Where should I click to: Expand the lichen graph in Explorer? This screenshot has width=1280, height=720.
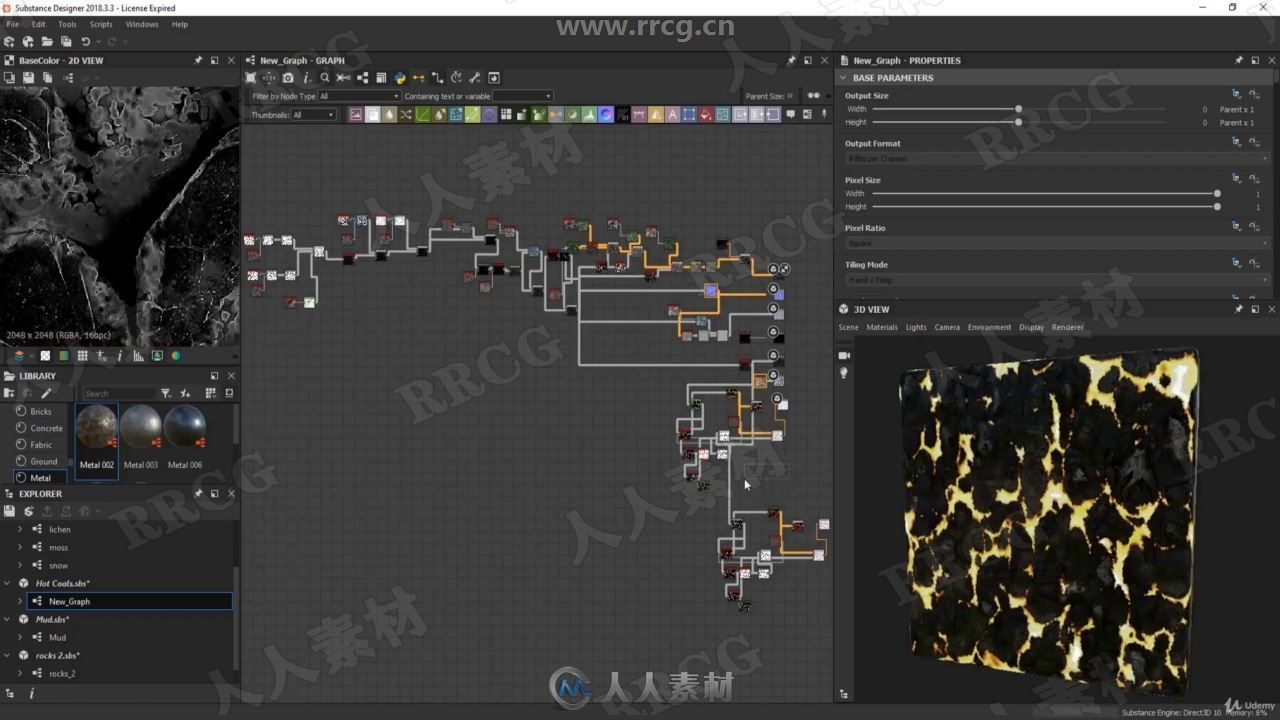[x=20, y=529]
